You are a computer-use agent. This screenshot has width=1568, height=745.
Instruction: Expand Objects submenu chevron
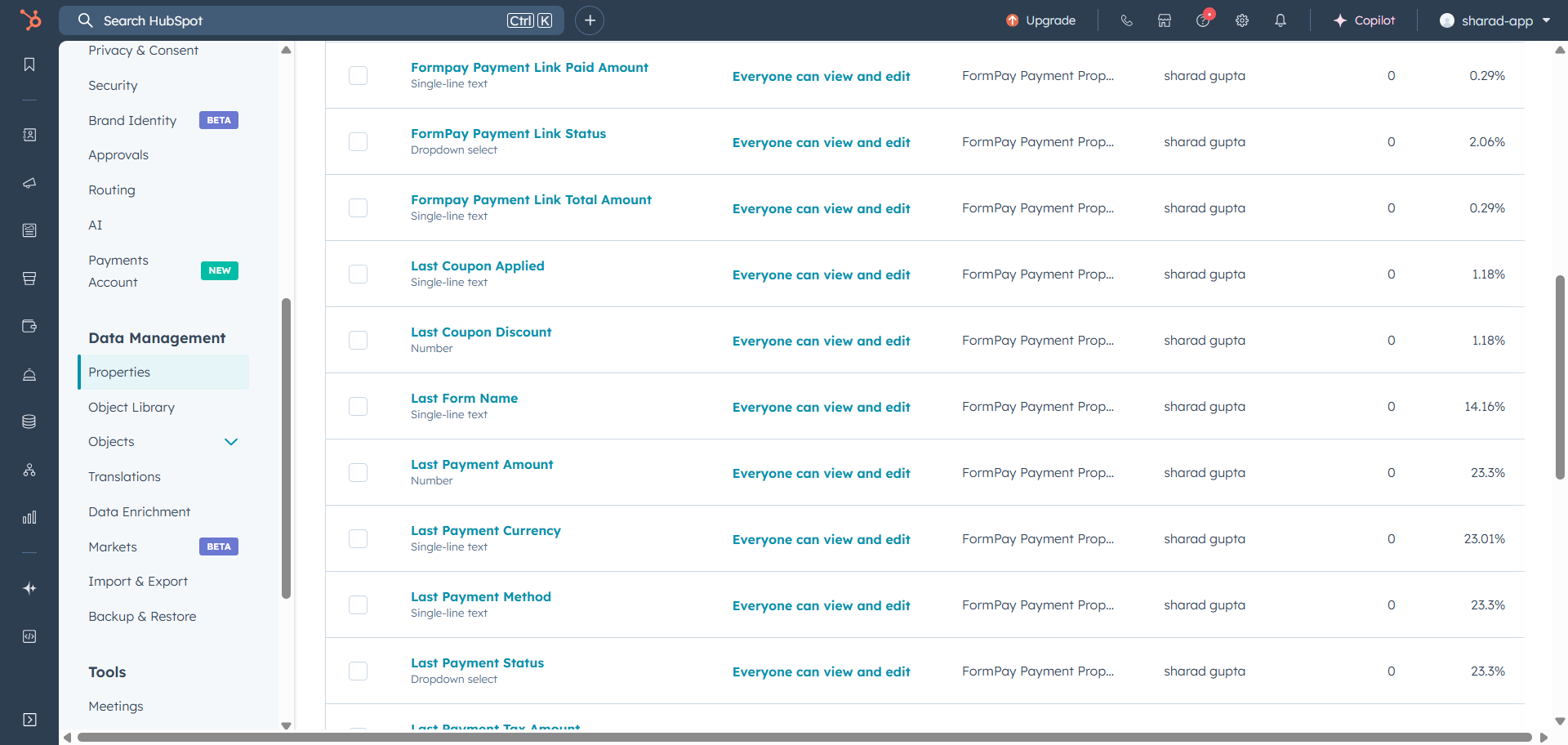231,442
